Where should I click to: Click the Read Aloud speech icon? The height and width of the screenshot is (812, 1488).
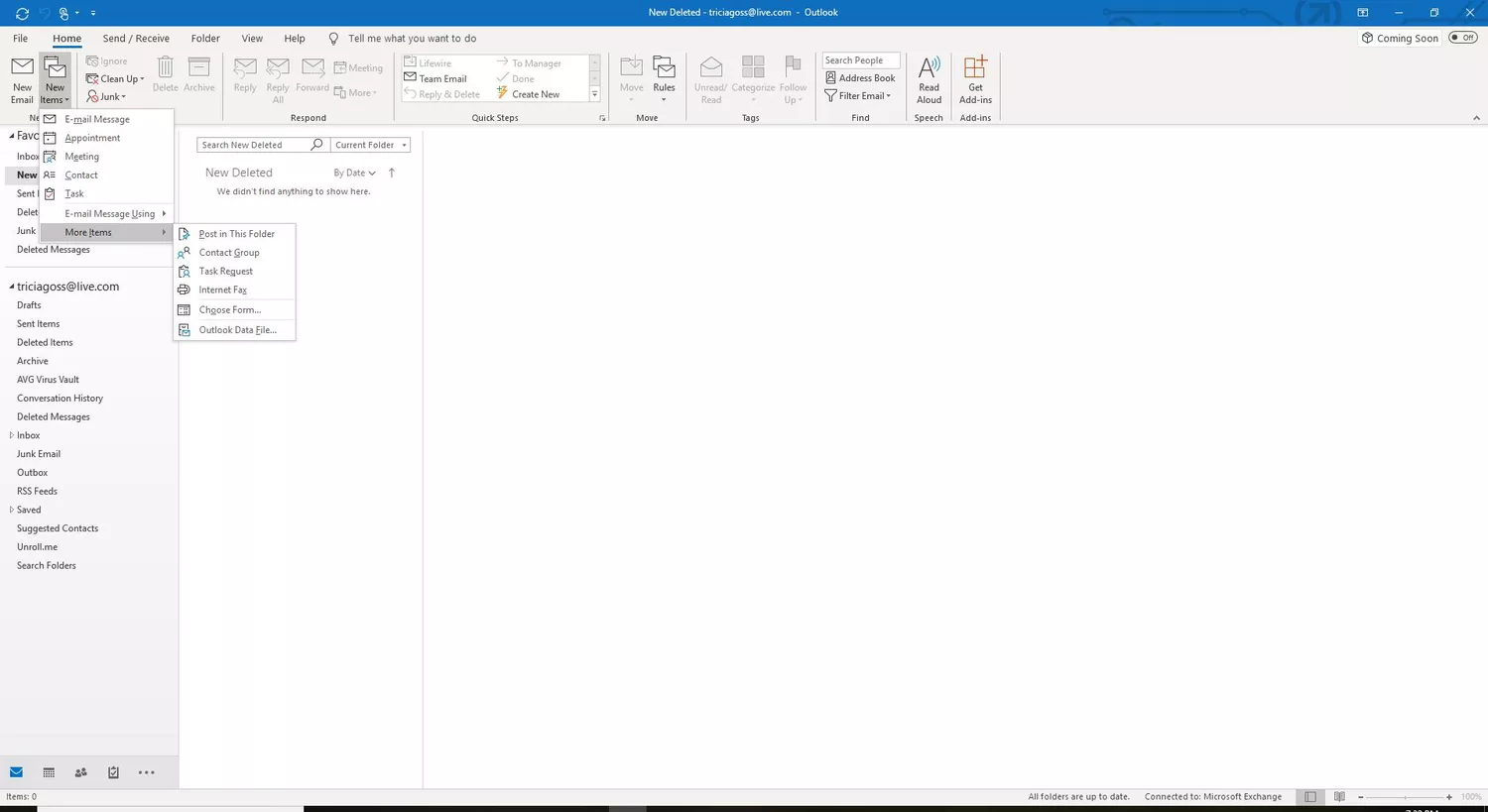pyautogui.click(x=929, y=80)
